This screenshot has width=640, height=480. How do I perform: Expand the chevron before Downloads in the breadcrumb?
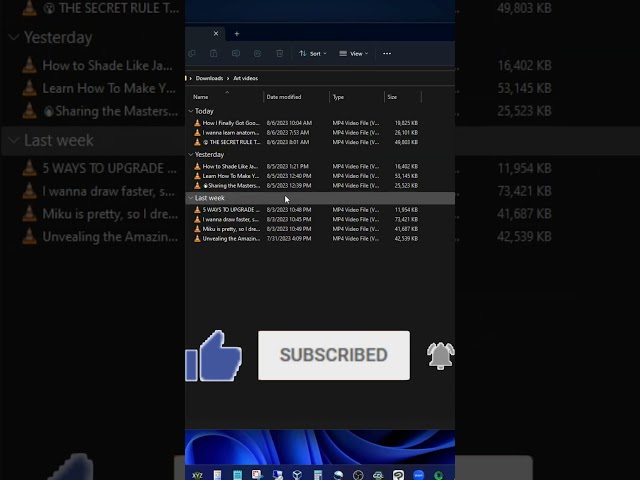[x=190, y=78]
